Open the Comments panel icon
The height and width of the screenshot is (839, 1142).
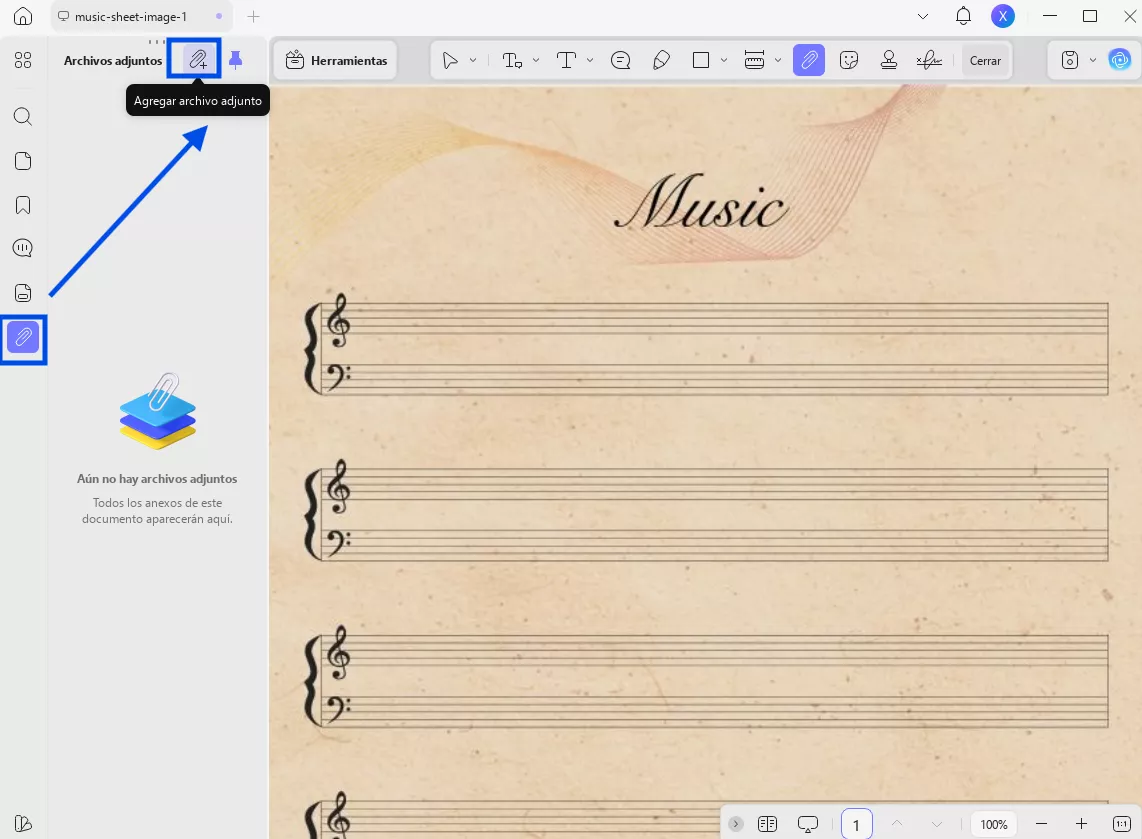23,248
